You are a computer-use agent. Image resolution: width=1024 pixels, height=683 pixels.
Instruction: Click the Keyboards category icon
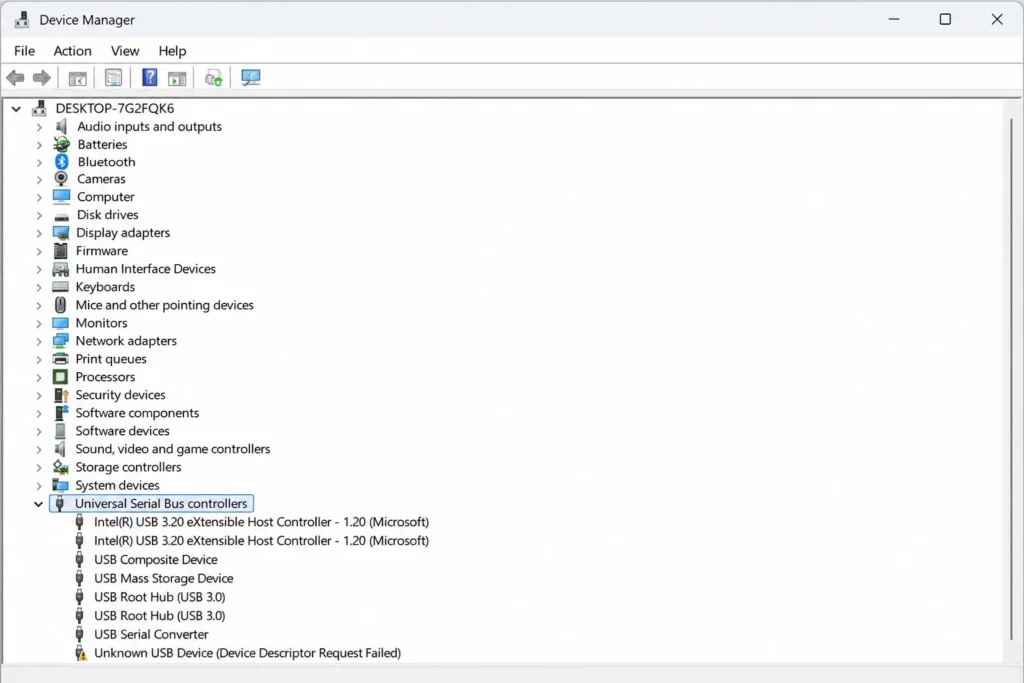(x=60, y=287)
